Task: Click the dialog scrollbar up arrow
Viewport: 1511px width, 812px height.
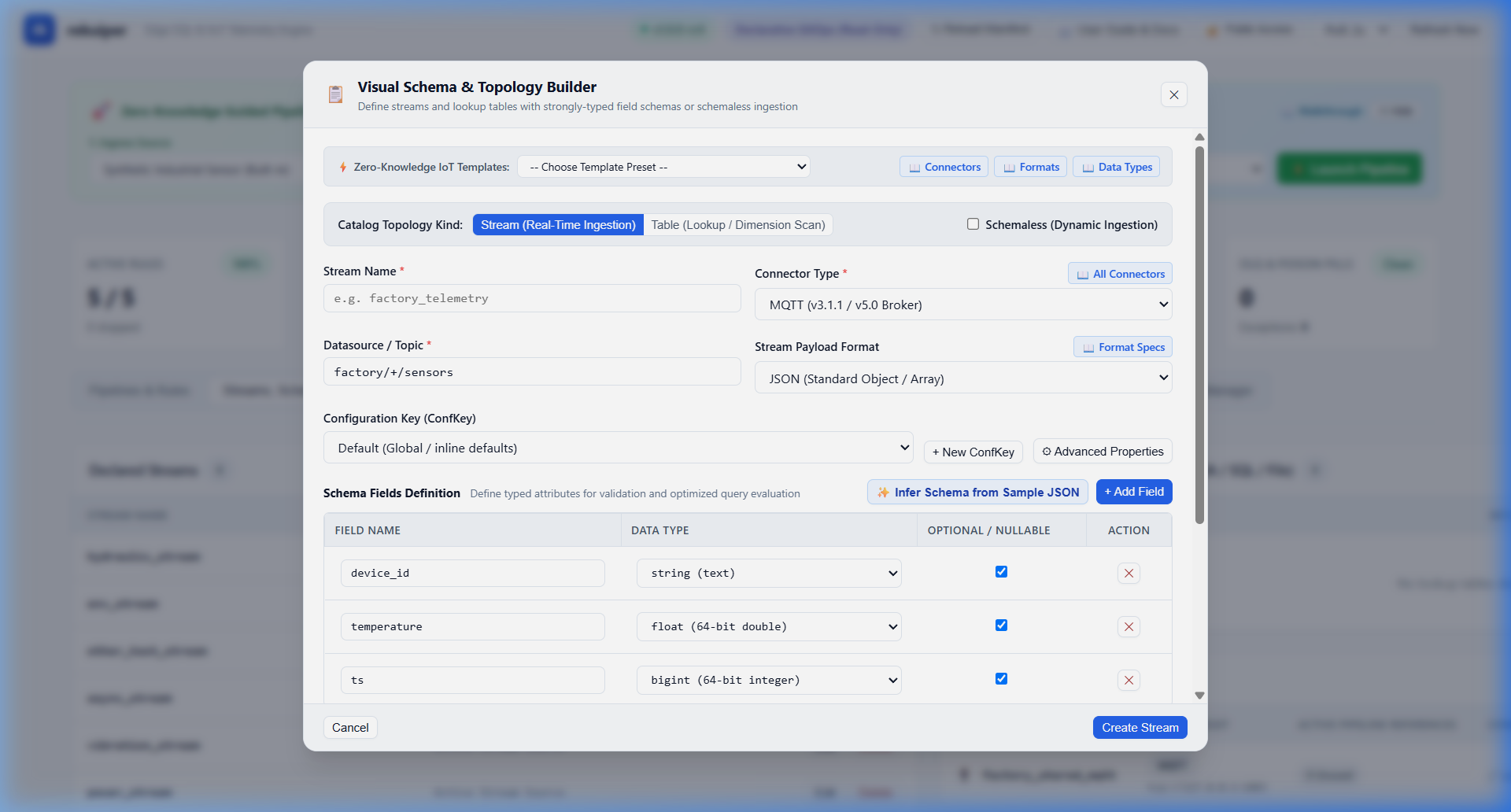Action: click(x=1199, y=137)
